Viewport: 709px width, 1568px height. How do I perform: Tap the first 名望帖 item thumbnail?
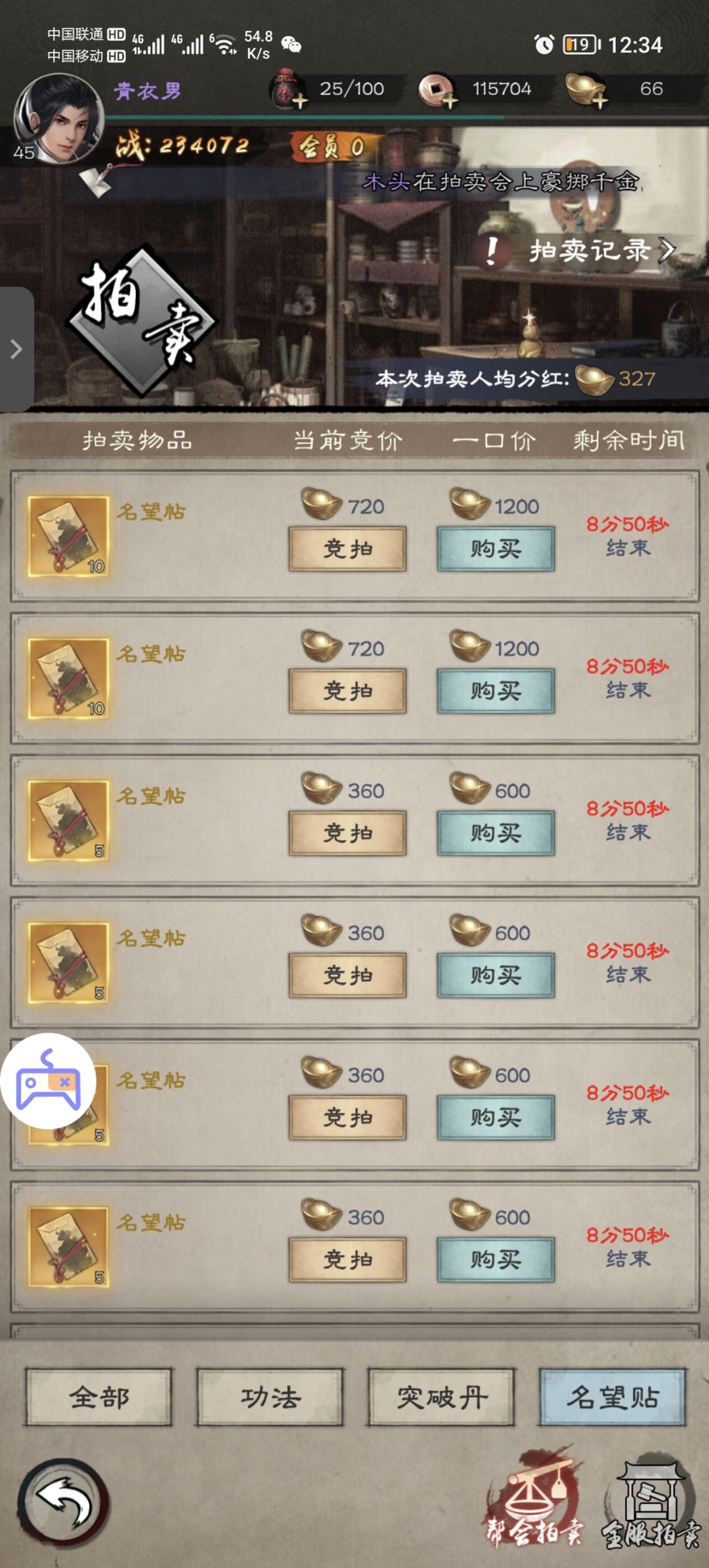pos(68,537)
